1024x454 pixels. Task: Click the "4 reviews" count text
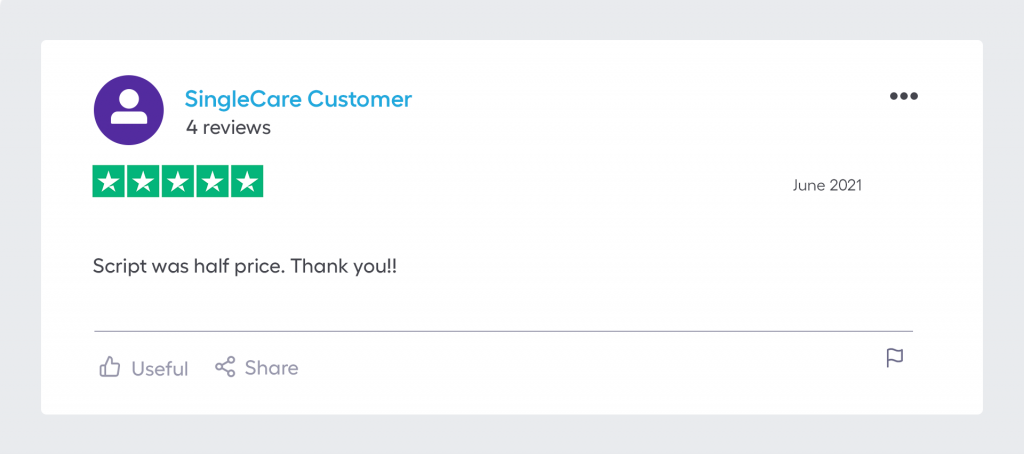(x=228, y=128)
